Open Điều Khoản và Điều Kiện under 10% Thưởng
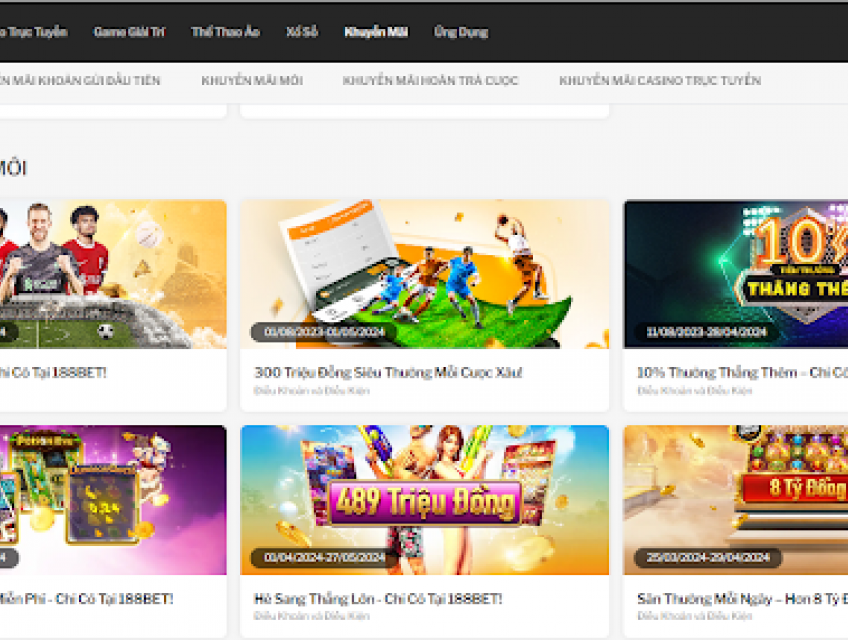 694,391
